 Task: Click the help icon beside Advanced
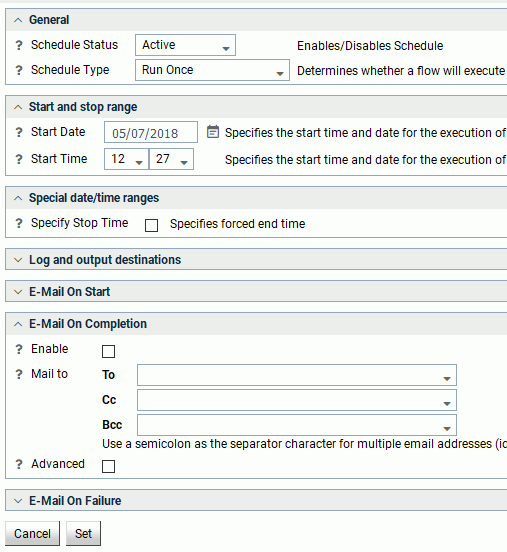tap(19, 464)
